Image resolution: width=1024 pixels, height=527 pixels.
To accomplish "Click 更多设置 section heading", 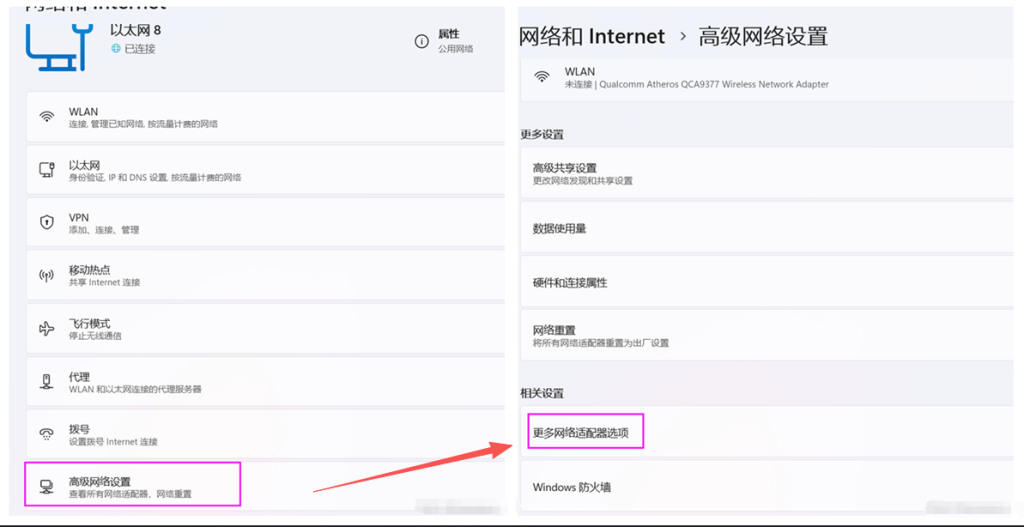I will point(541,135).
